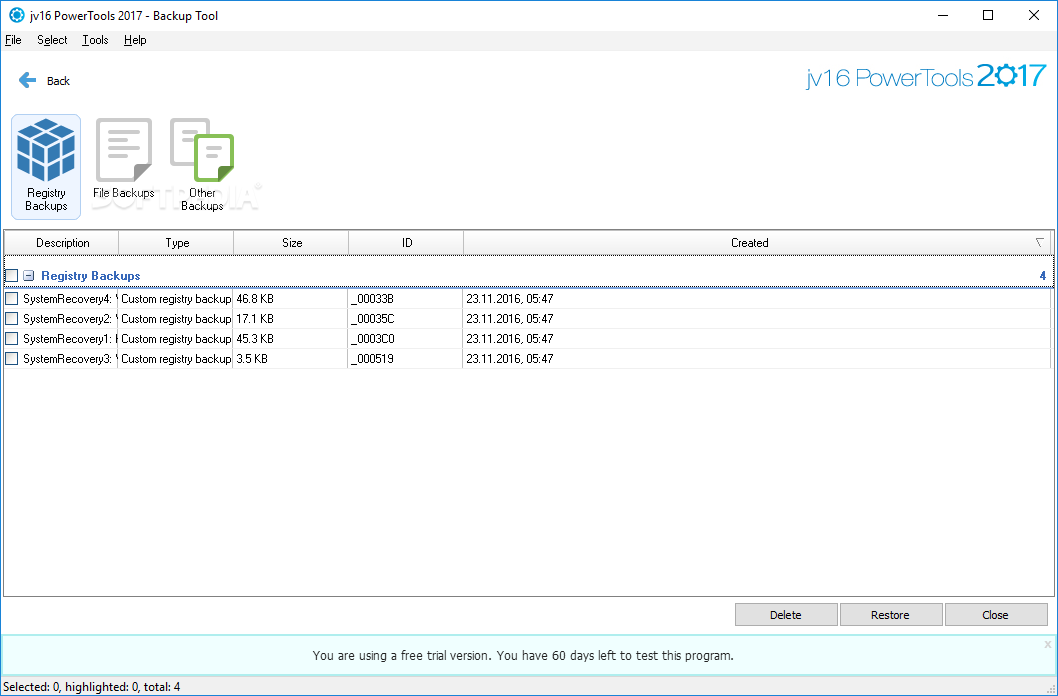Click the jv16 PowerTools 2017 logo

926,76
